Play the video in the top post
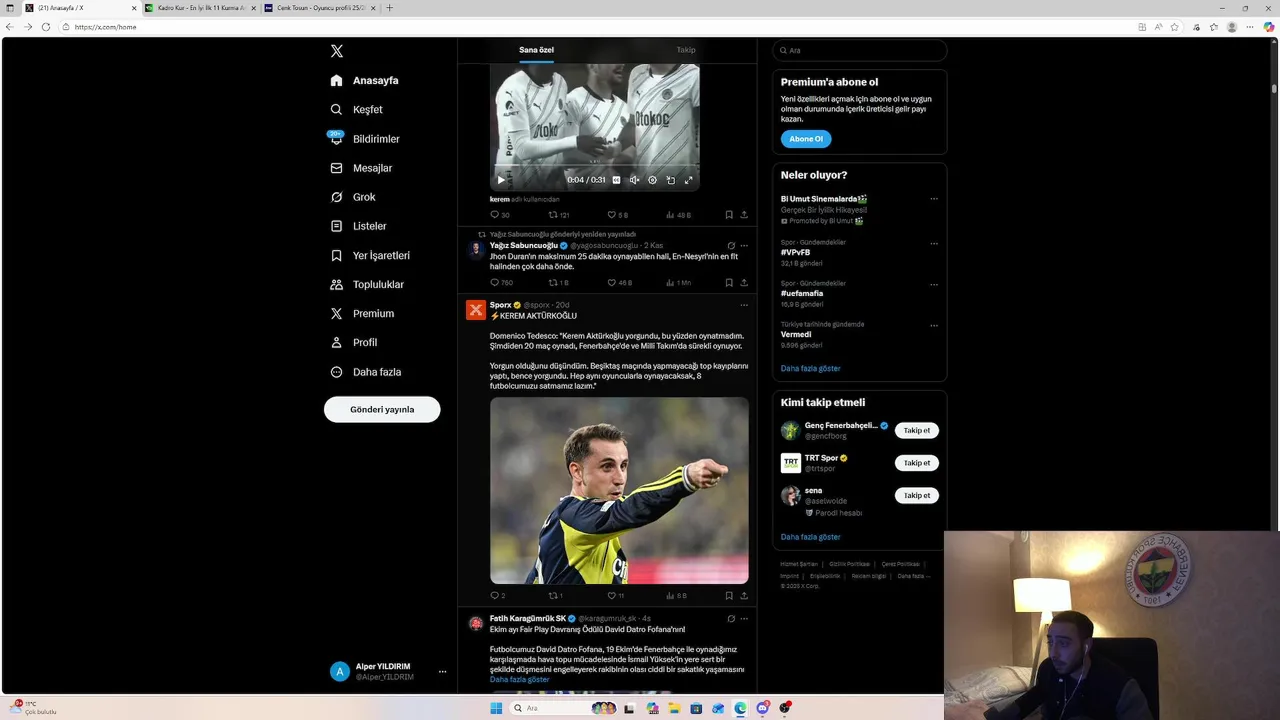The height and width of the screenshot is (720, 1280). [x=501, y=180]
